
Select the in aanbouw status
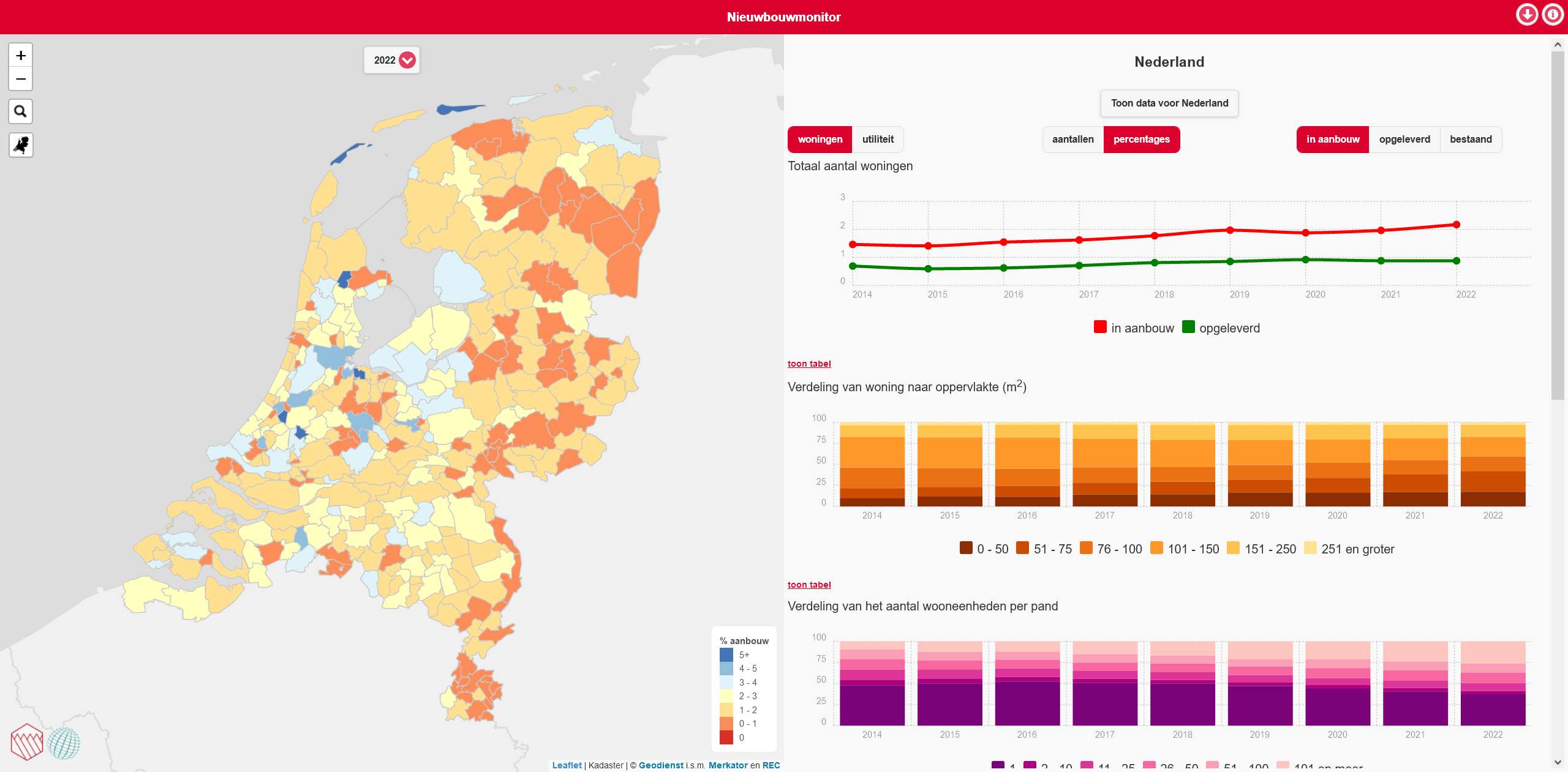pos(1333,140)
